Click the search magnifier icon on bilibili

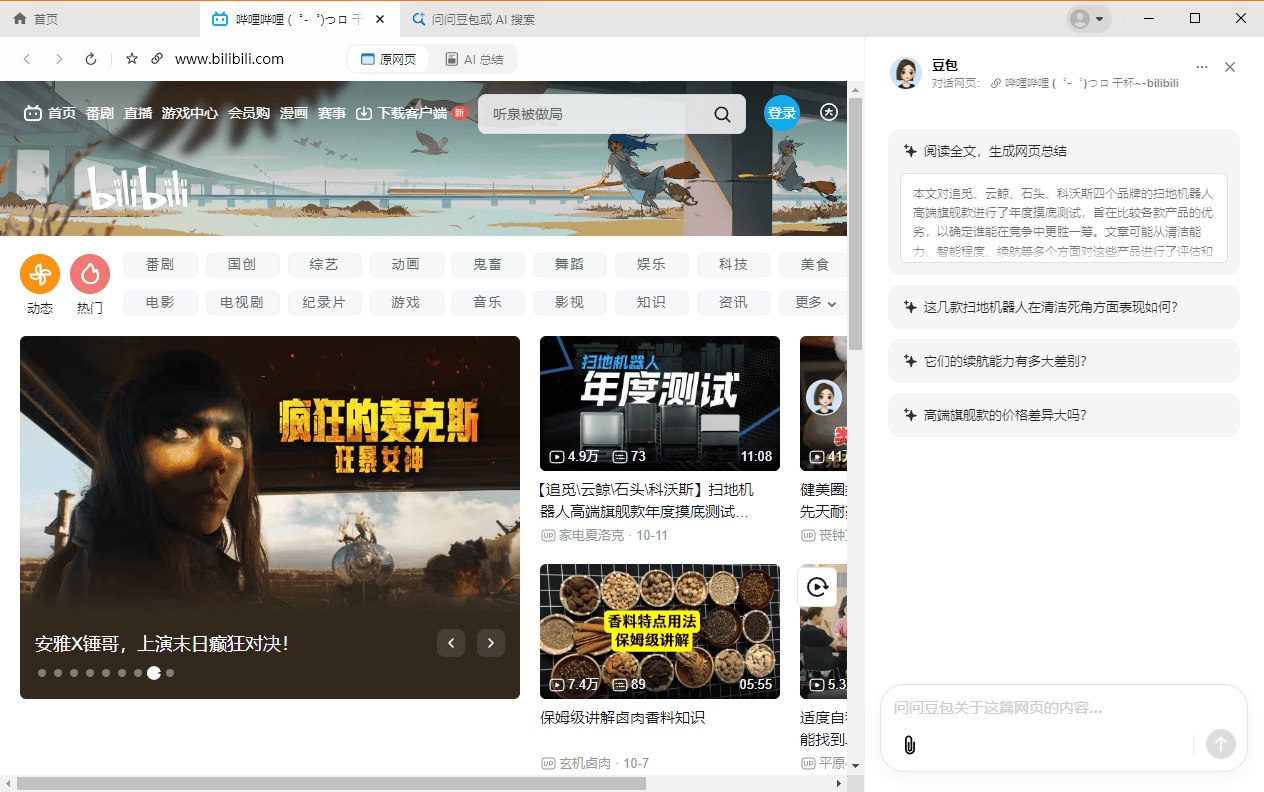pos(722,113)
